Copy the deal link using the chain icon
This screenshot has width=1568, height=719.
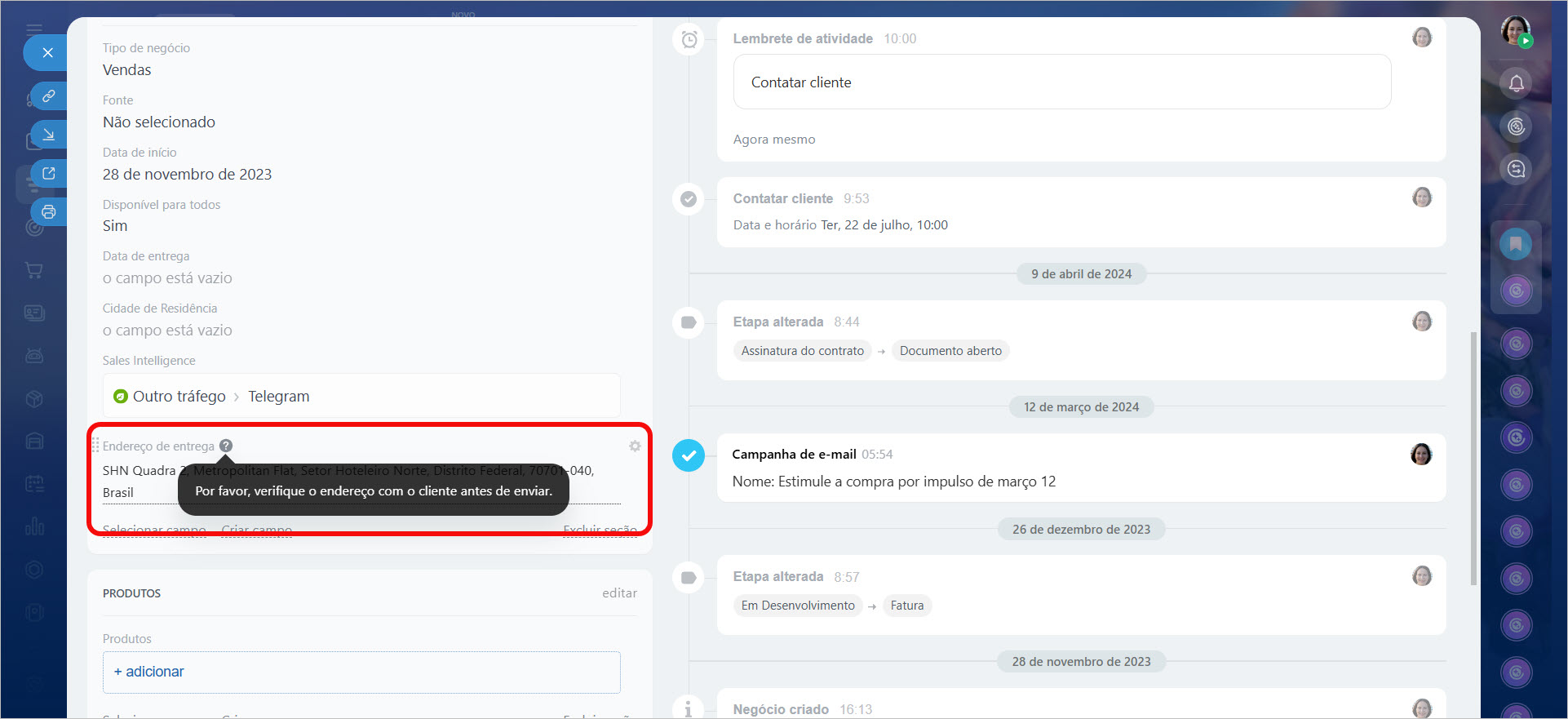(x=48, y=96)
